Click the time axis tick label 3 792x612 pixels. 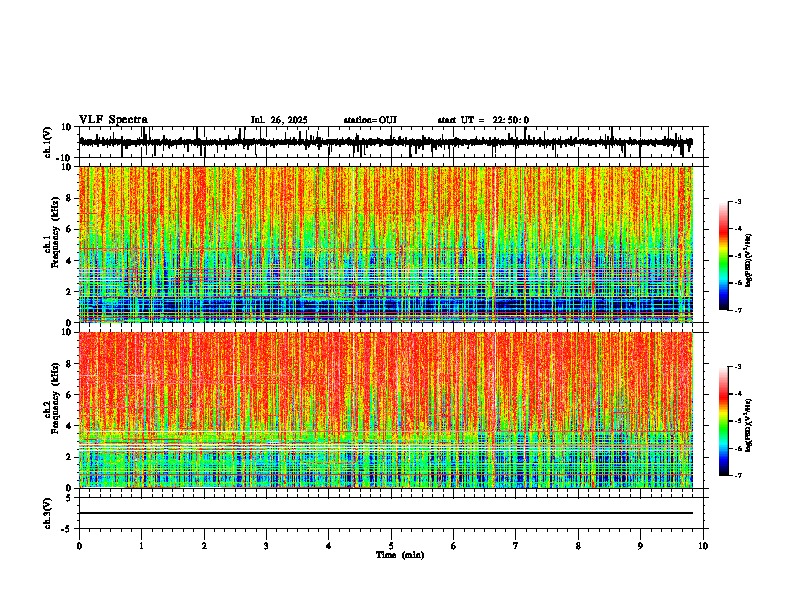coord(266,546)
